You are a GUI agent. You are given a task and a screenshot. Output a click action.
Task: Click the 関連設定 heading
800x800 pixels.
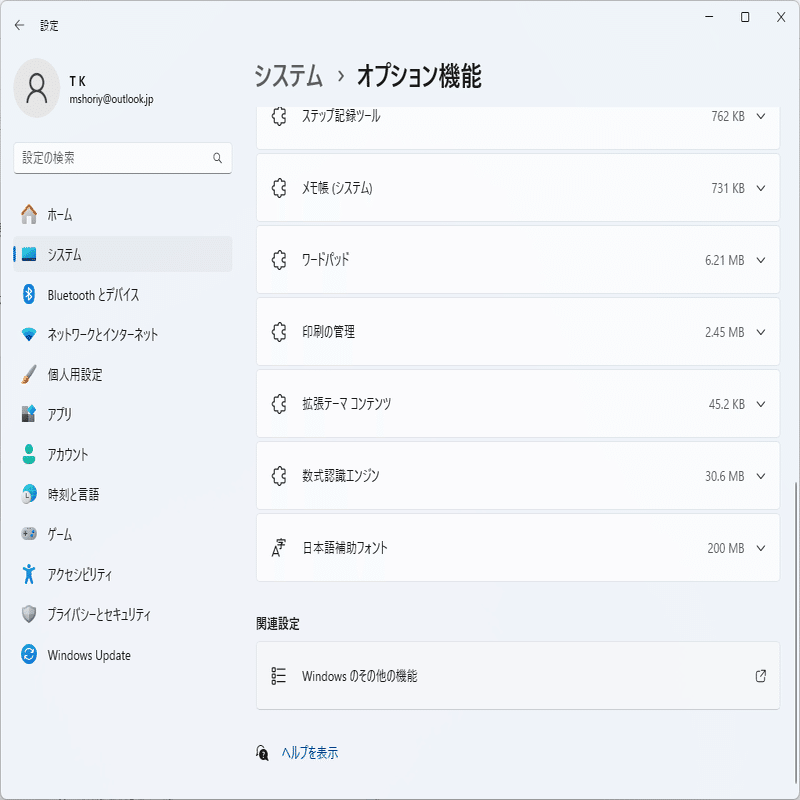point(278,623)
